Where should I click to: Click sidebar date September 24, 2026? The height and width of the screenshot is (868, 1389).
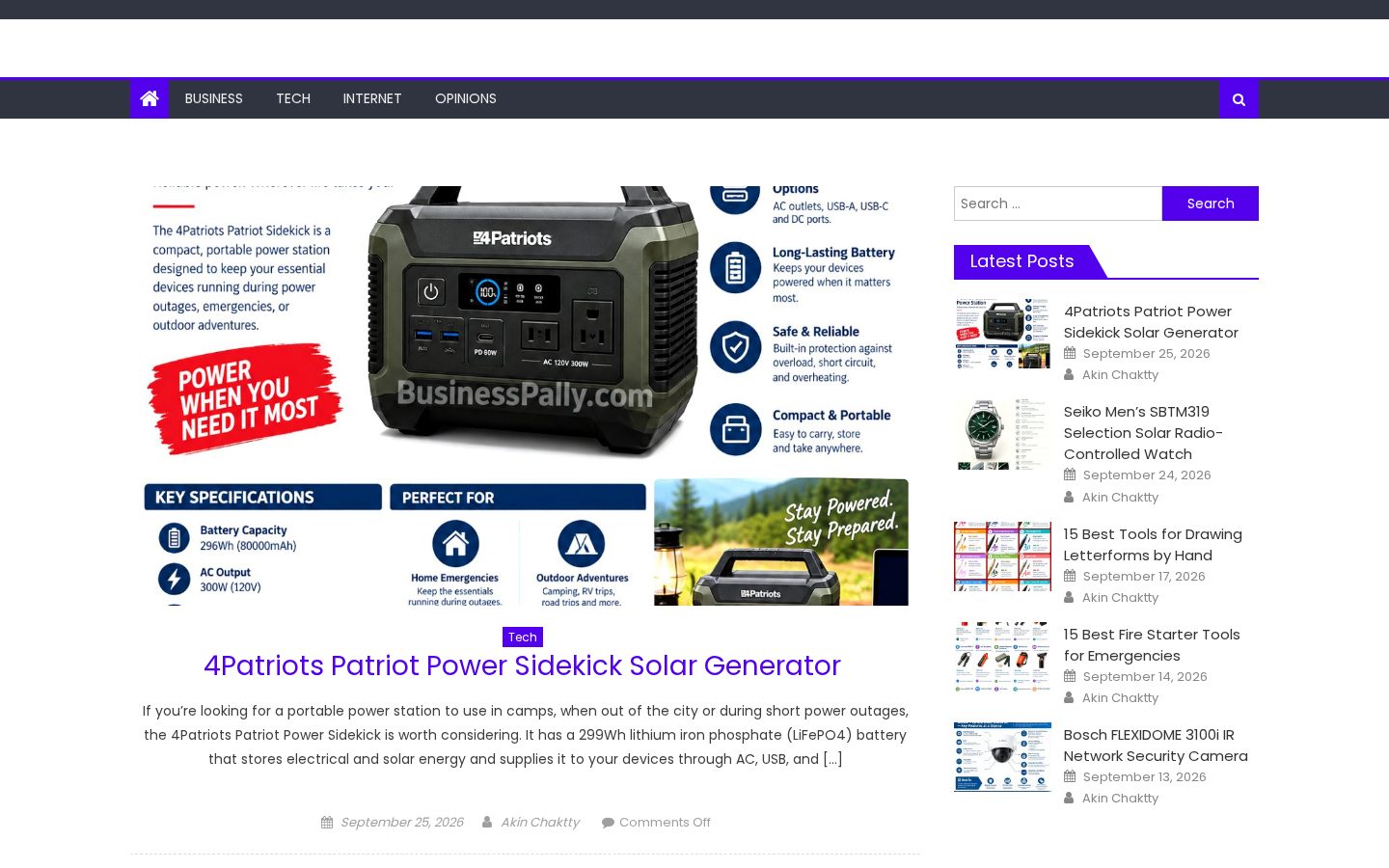point(1147,475)
